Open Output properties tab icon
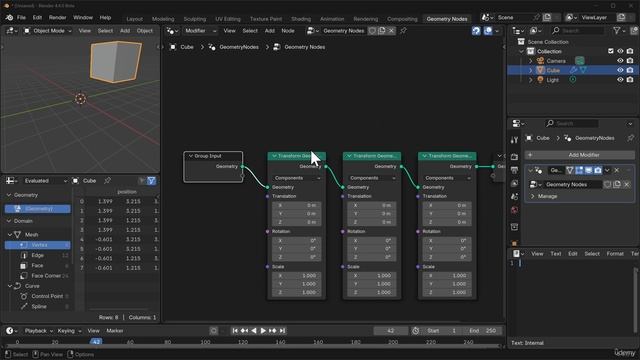 pyautogui.click(x=514, y=170)
